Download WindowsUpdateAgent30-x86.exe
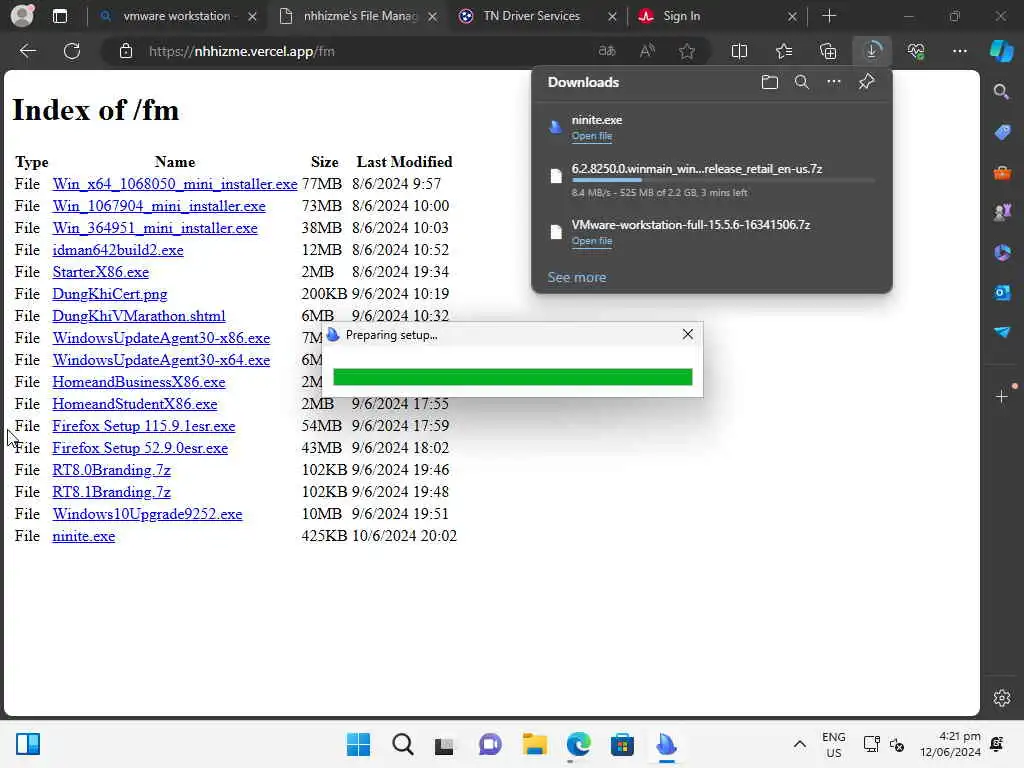1024x768 pixels. 161,338
